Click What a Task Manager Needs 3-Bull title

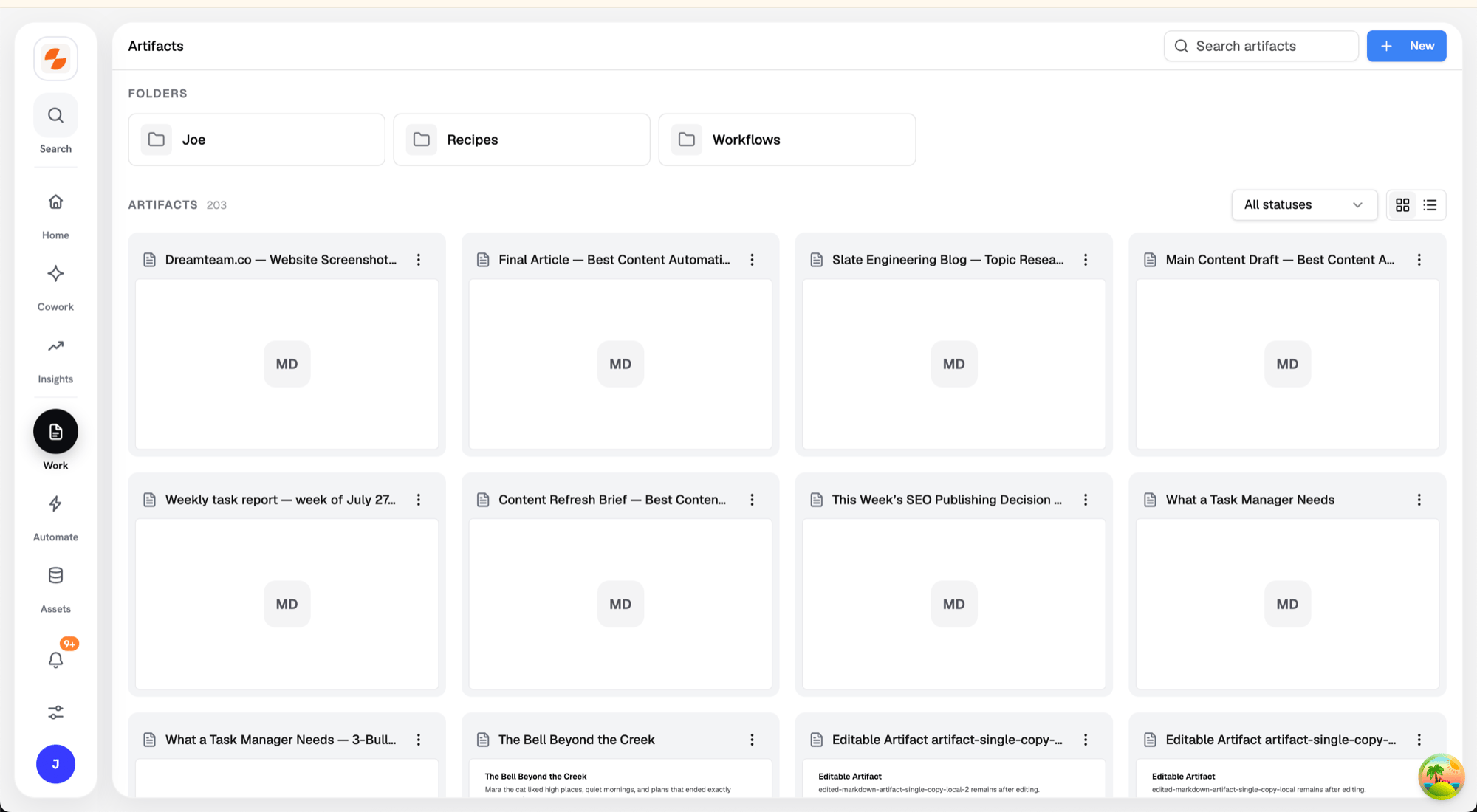coord(281,740)
